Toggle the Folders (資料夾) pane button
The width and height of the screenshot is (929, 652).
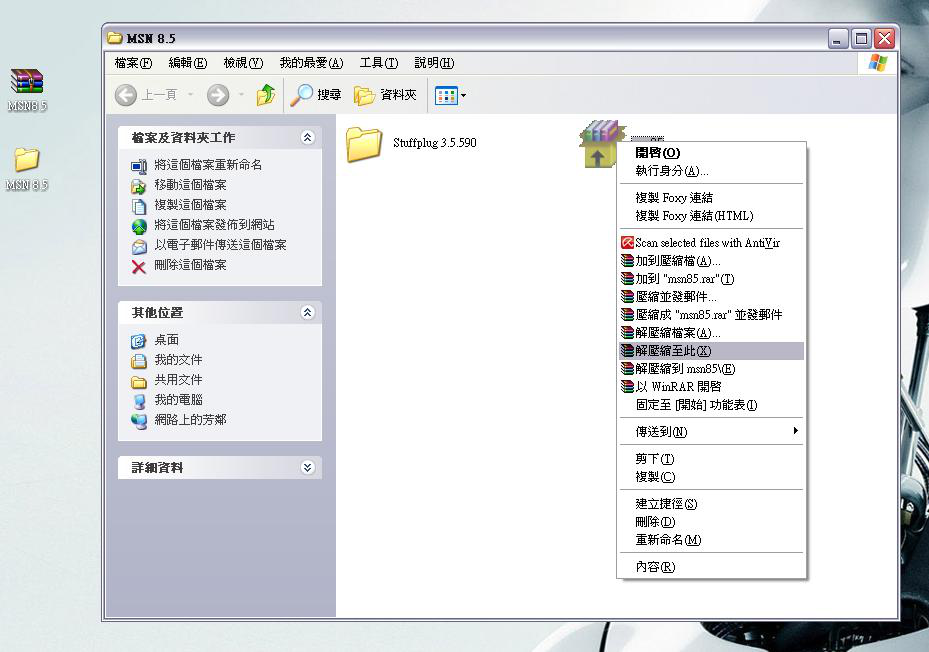tap(385, 95)
